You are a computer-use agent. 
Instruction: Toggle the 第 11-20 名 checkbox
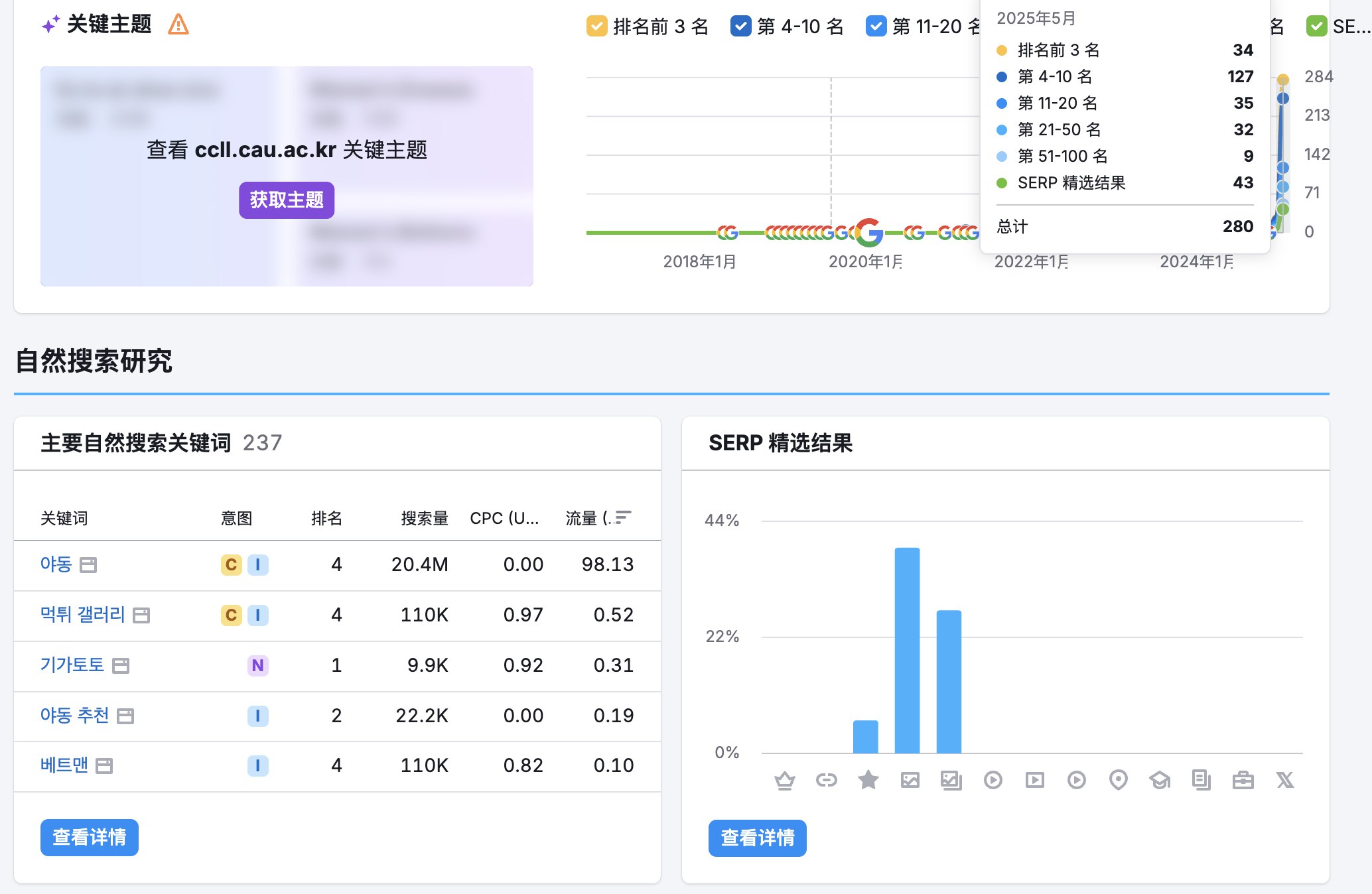pyautogui.click(x=876, y=27)
